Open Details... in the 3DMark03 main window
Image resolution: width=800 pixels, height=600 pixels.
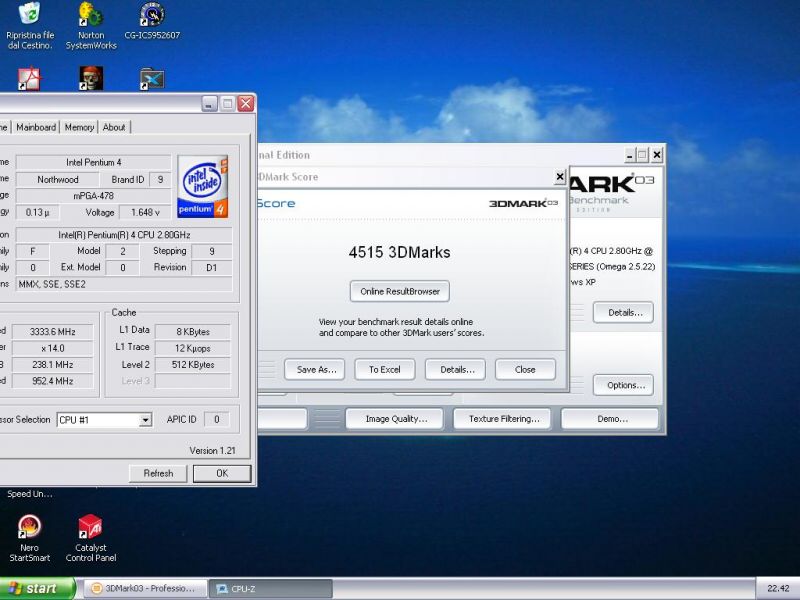pyautogui.click(x=623, y=313)
